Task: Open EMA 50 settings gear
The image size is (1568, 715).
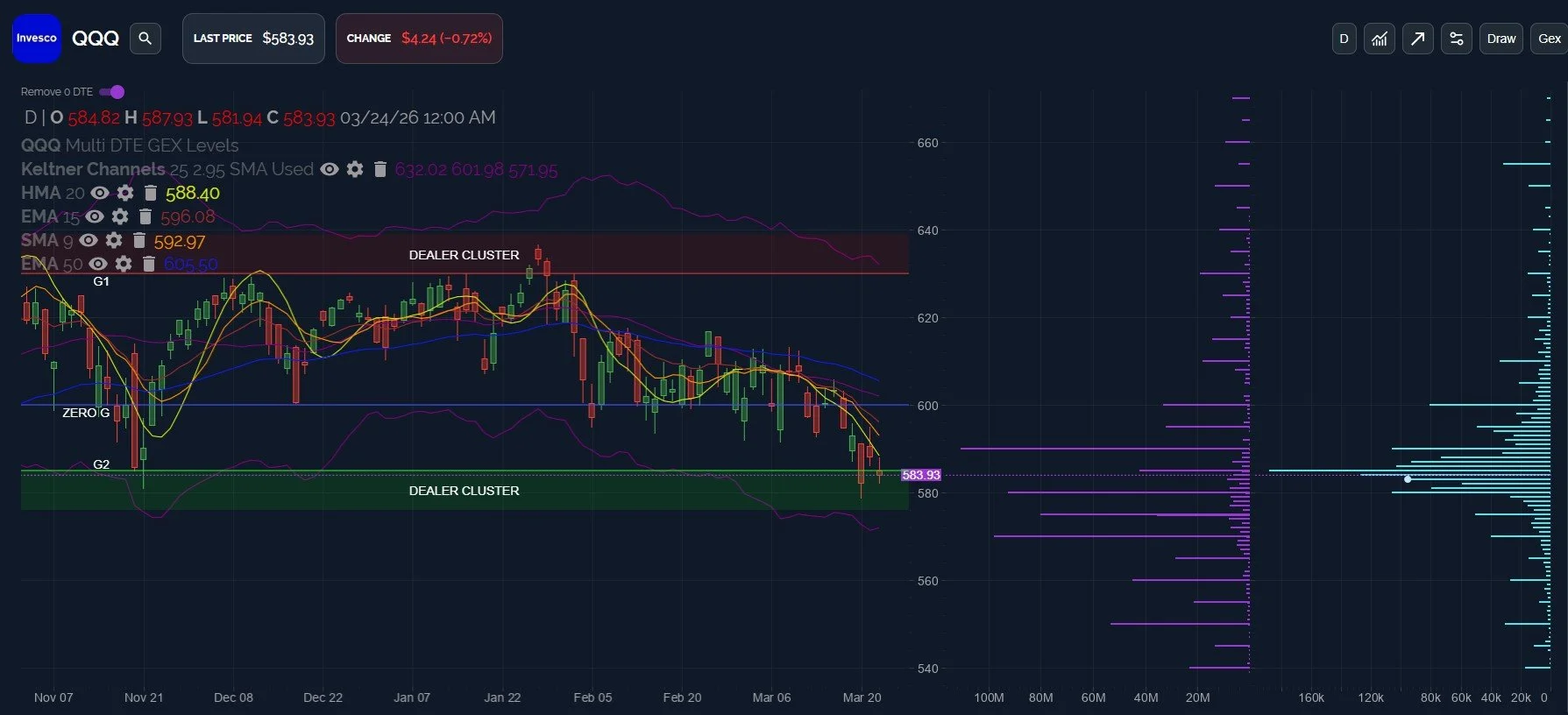Action: pos(124,264)
